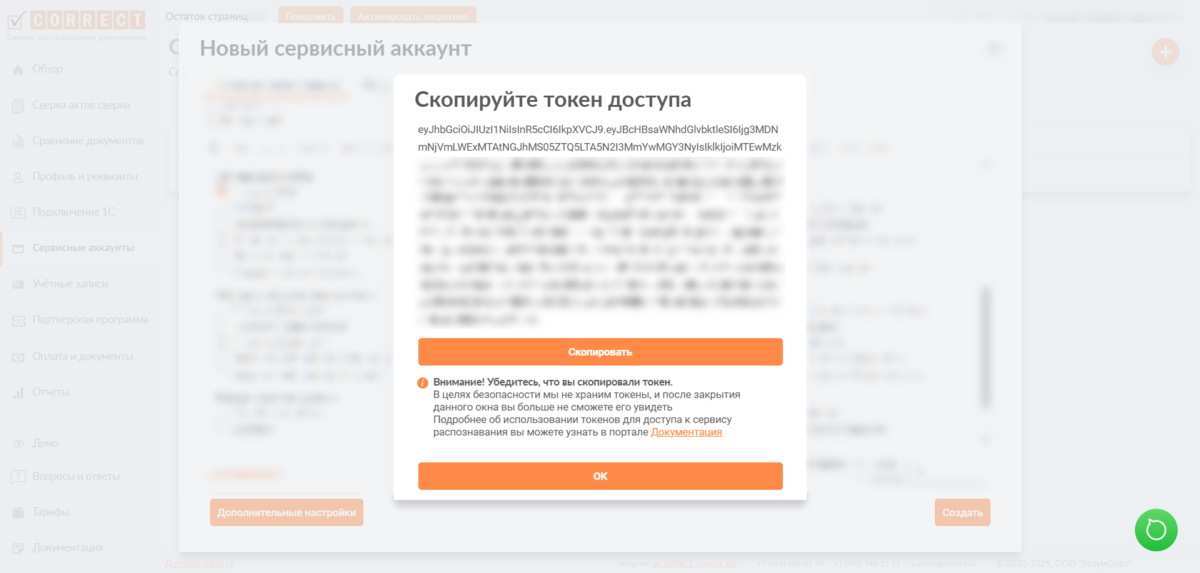This screenshot has width=1200, height=573.
Task: Click the Создать button
Action: tap(963, 513)
